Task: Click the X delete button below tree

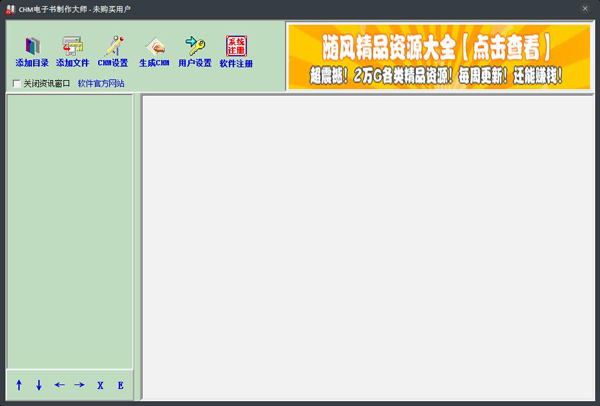Action: click(x=100, y=385)
